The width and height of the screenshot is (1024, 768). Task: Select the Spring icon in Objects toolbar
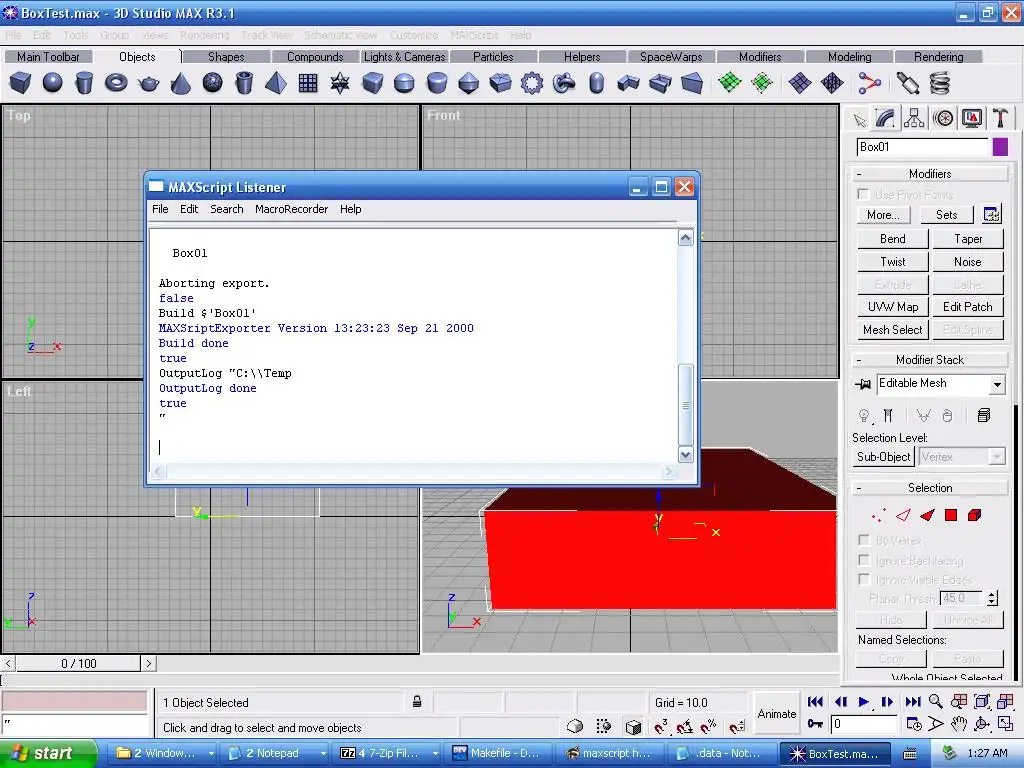coord(940,83)
